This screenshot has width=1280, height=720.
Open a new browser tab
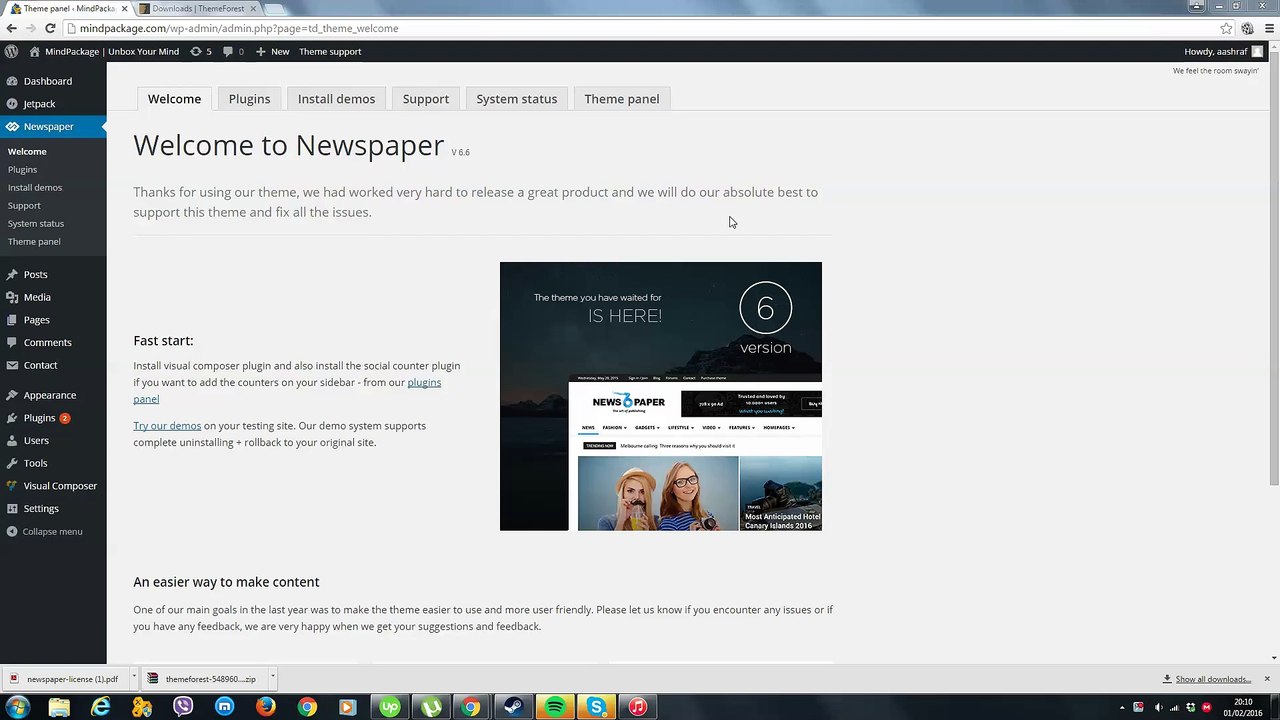click(273, 8)
